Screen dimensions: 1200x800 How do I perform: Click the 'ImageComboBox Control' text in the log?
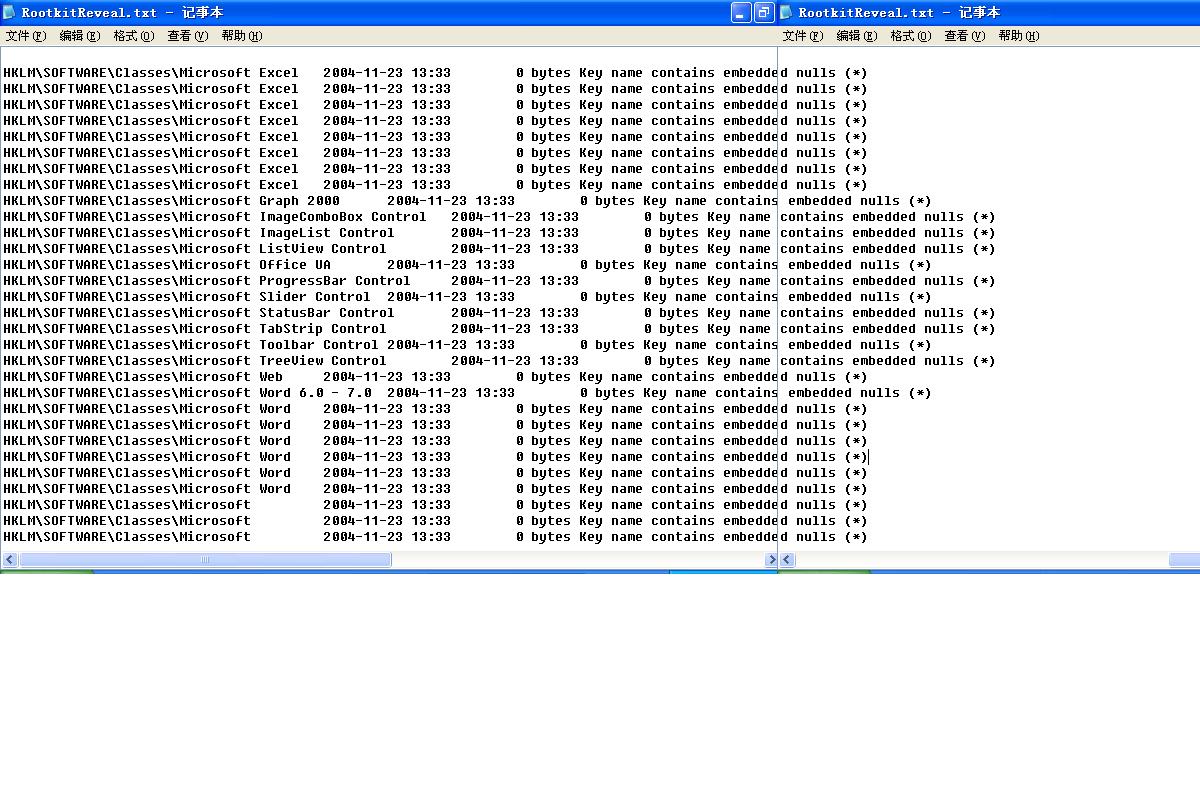[x=343, y=217]
